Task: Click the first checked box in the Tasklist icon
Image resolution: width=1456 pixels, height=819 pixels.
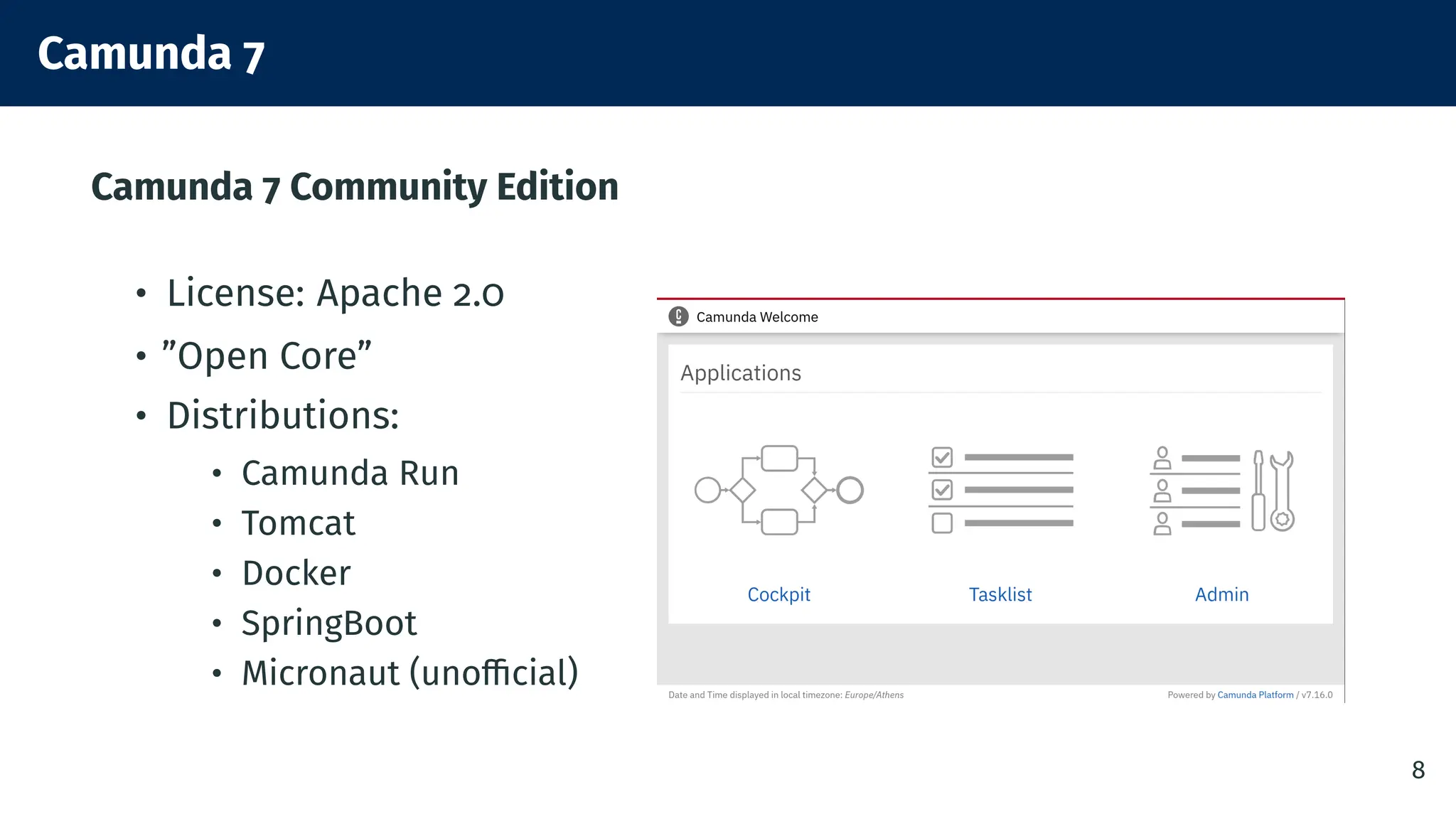Action: (942, 457)
